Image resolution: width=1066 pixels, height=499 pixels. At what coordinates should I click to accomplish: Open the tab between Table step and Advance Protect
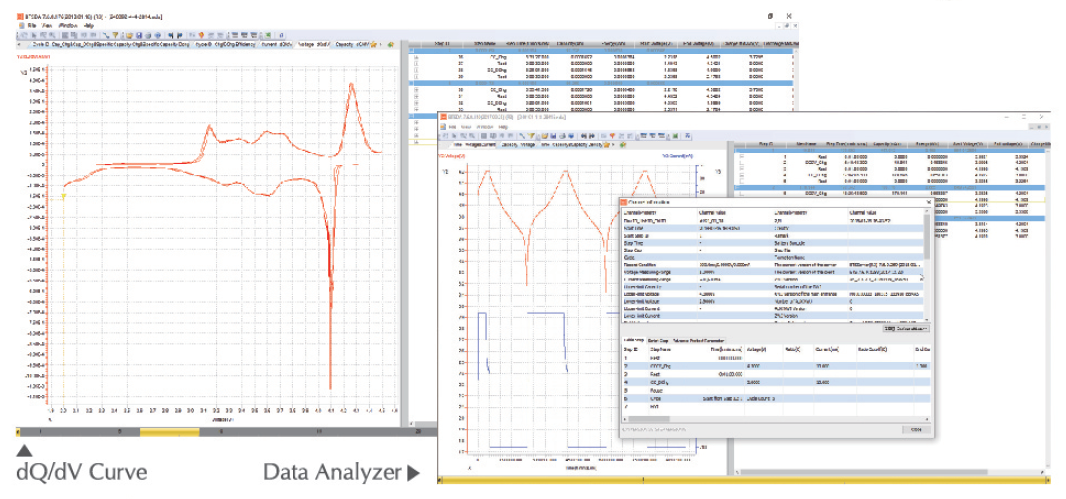pos(658,341)
